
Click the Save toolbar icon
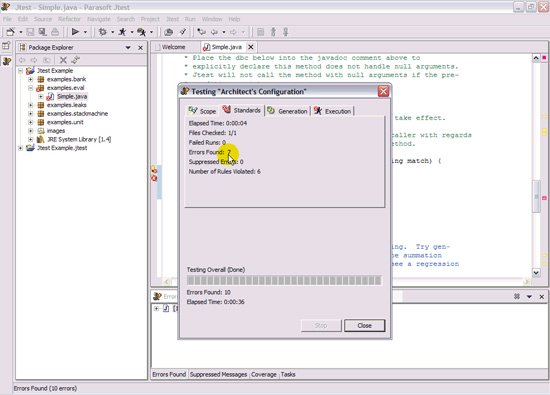click(x=31, y=32)
